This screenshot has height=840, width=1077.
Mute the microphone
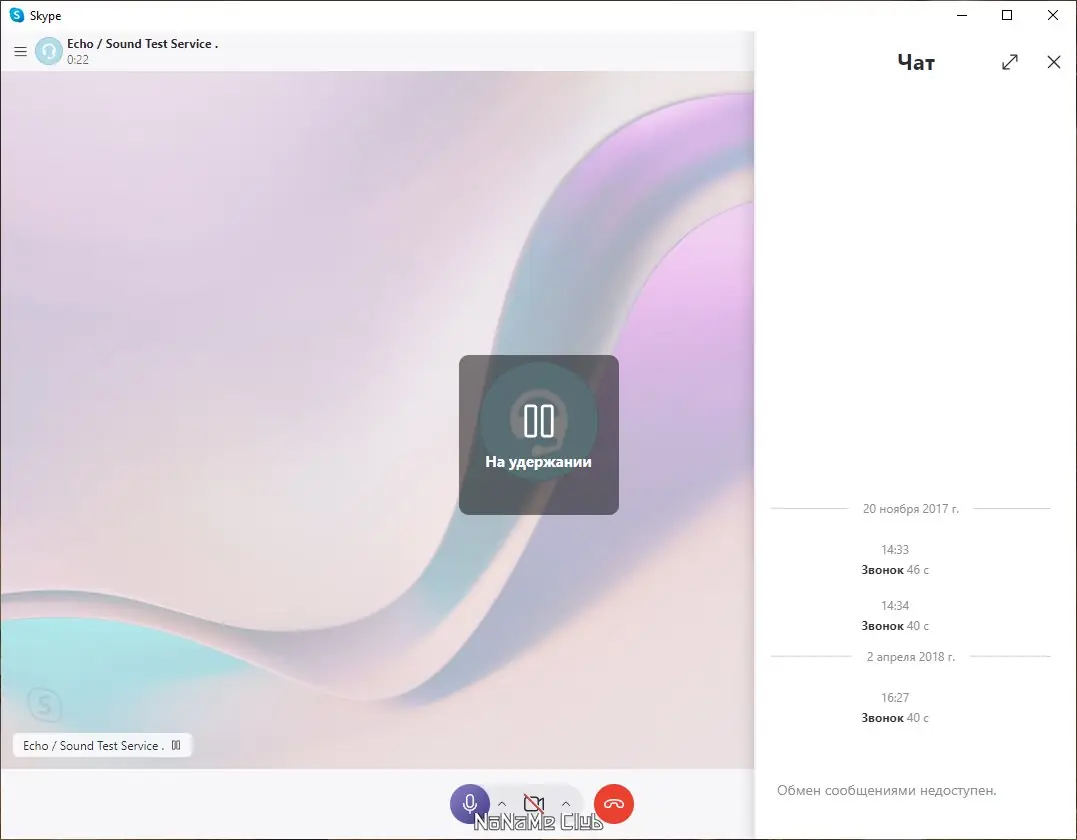[x=470, y=804]
